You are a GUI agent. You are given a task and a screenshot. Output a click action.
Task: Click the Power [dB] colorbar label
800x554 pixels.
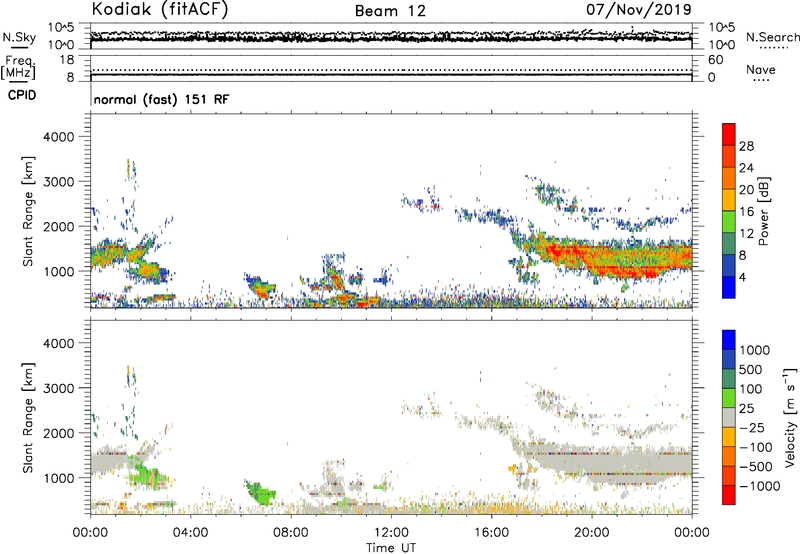tap(763, 211)
